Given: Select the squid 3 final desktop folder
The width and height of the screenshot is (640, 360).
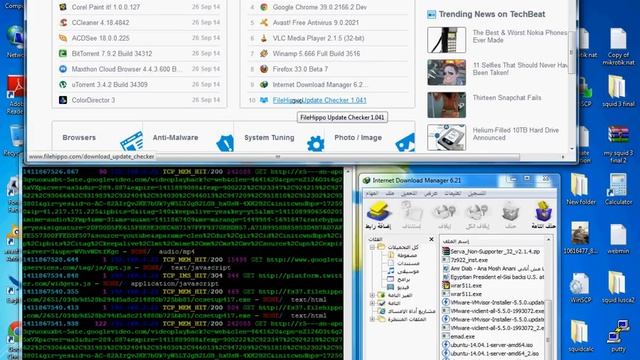Looking at the screenshot, I should [617, 87].
